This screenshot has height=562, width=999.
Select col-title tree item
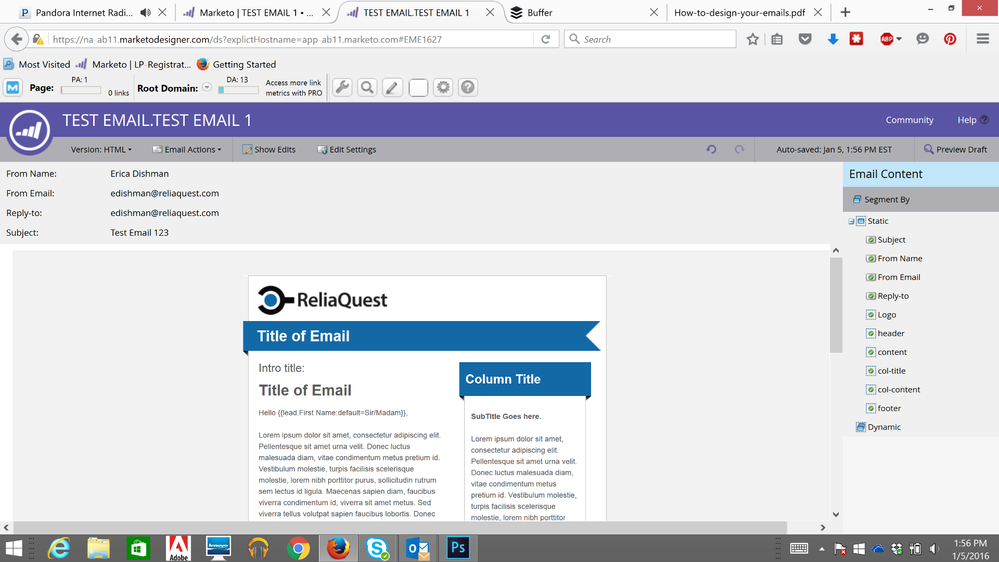[x=891, y=370]
